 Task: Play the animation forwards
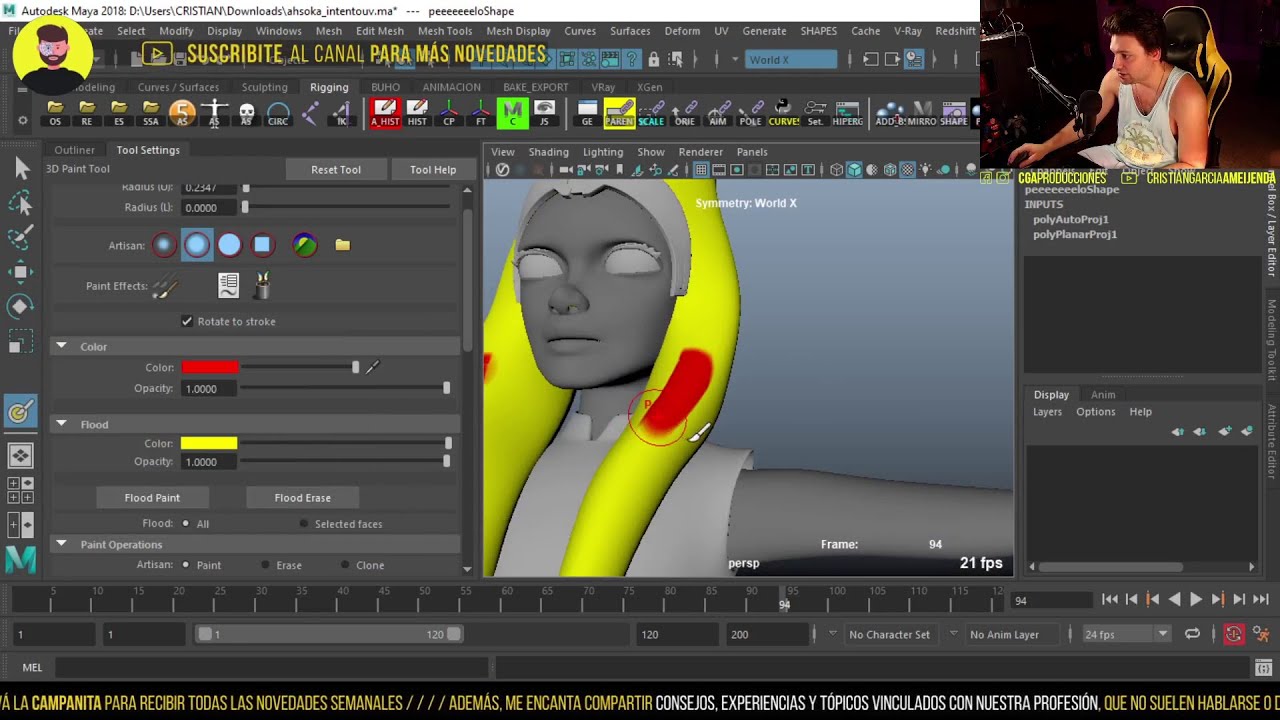pos(1196,599)
